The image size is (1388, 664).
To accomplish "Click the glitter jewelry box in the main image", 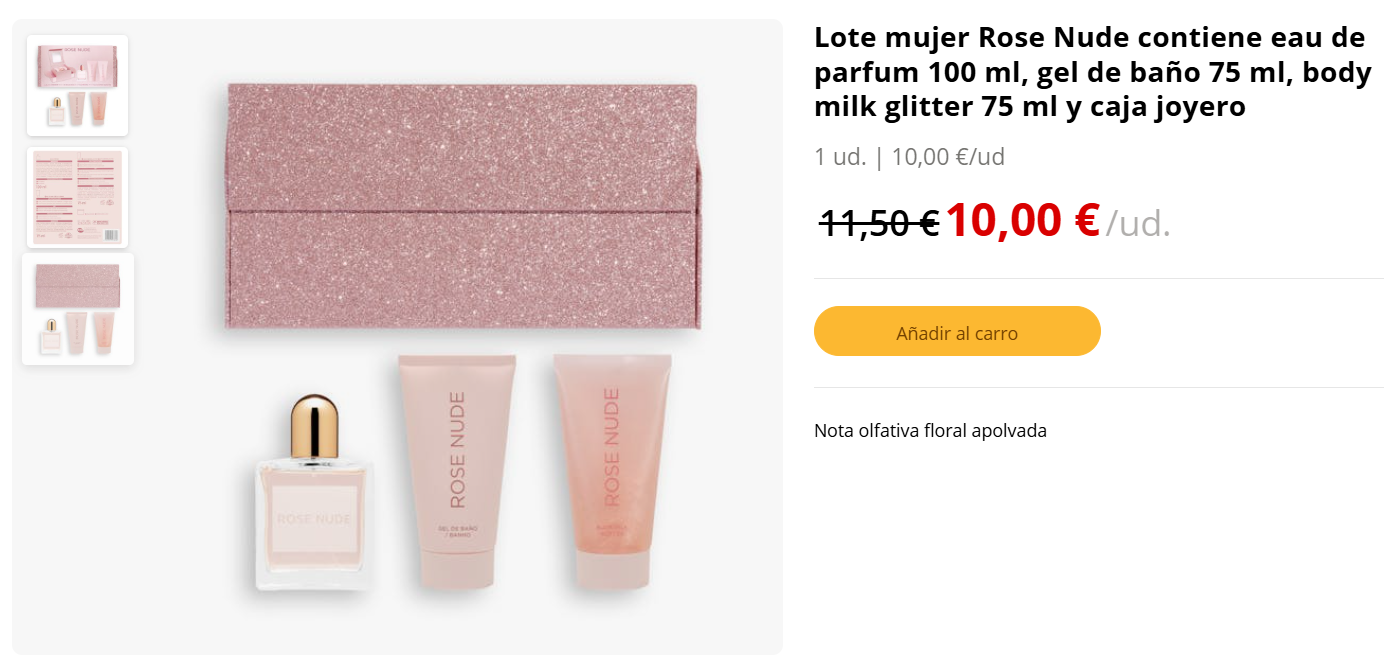I will (x=463, y=206).
